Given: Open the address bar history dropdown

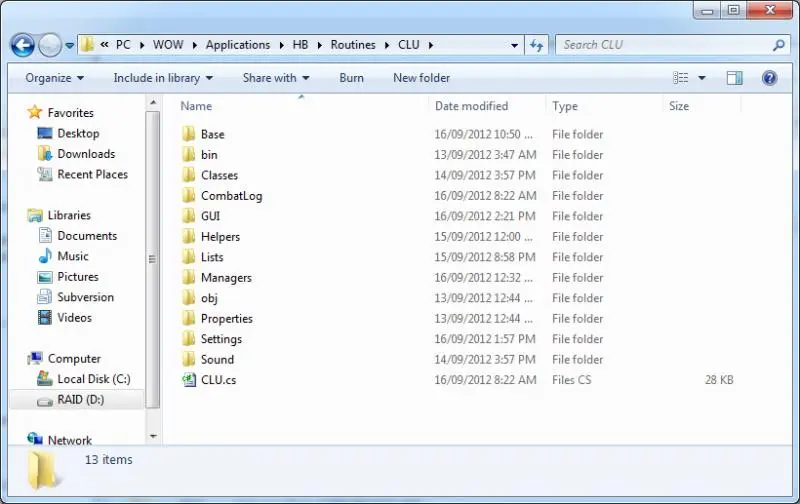Looking at the screenshot, I should click(x=514, y=45).
